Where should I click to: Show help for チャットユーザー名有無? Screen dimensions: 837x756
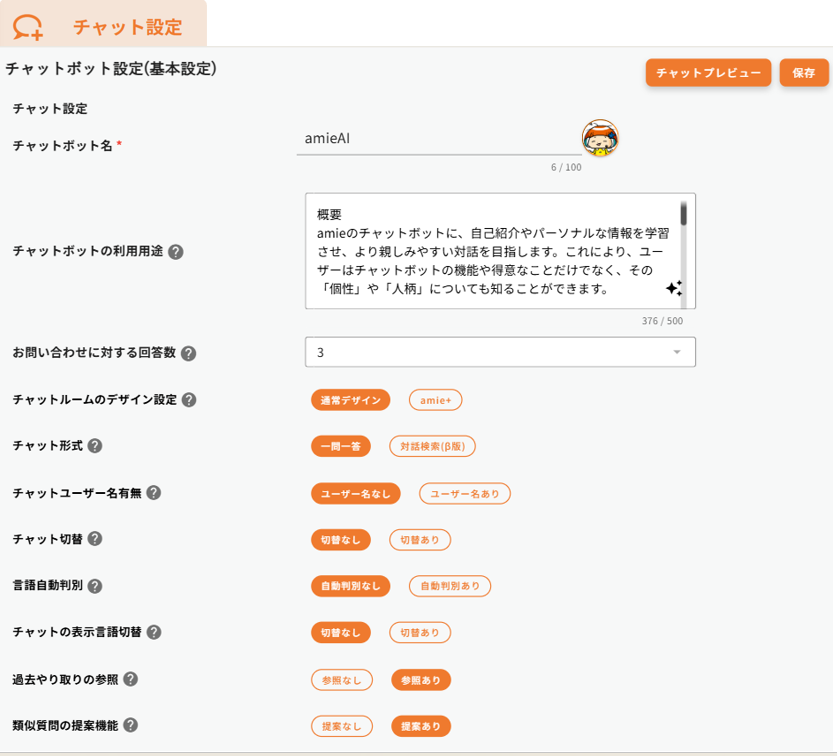(x=153, y=493)
